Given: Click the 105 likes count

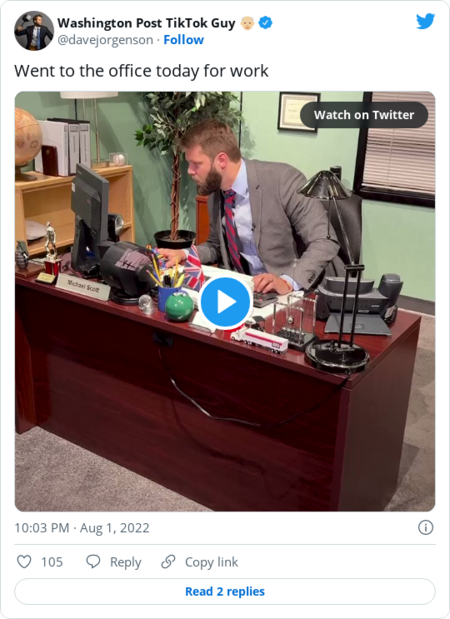Looking at the screenshot, I should [x=52, y=562].
